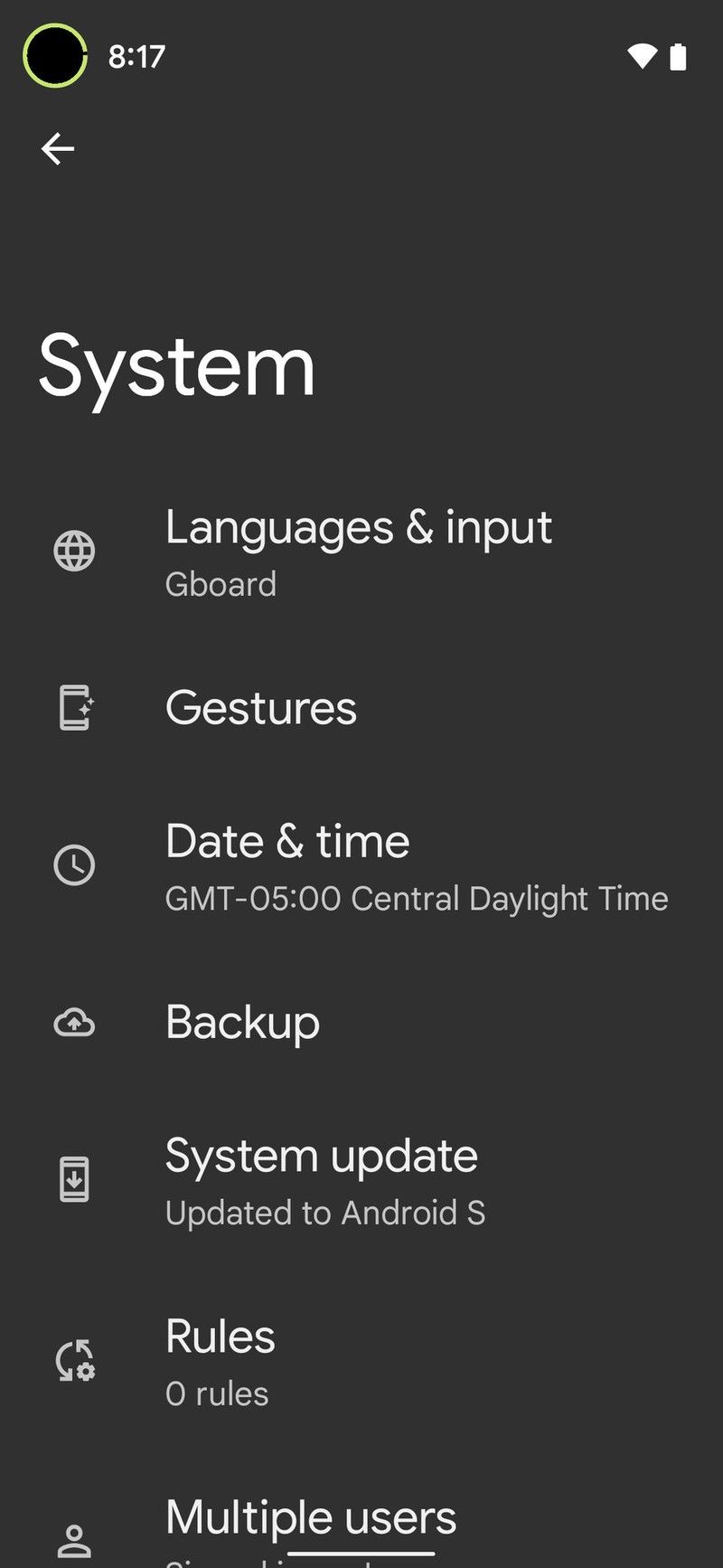
Task: Tap the Date & time clock icon
Action: pyautogui.click(x=75, y=865)
